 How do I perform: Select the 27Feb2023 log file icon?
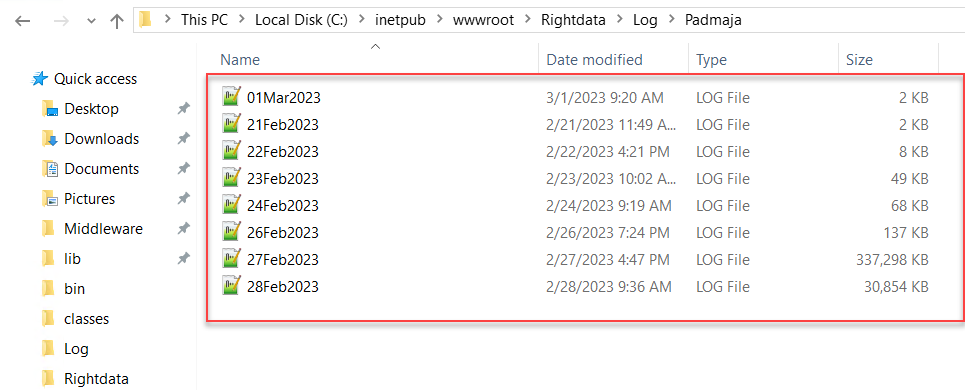point(231,259)
